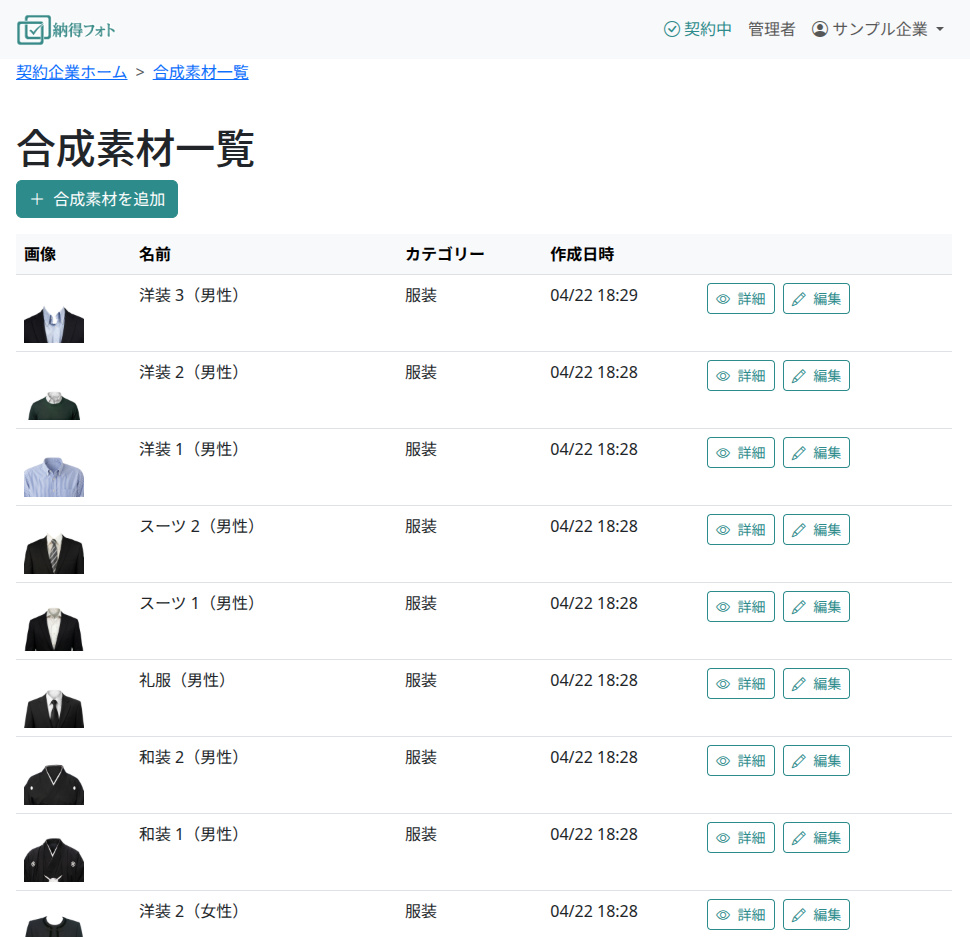Image resolution: width=970 pixels, height=937 pixels.
Task: Edit the 洋装 3（男性） item
Action: [x=816, y=299]
